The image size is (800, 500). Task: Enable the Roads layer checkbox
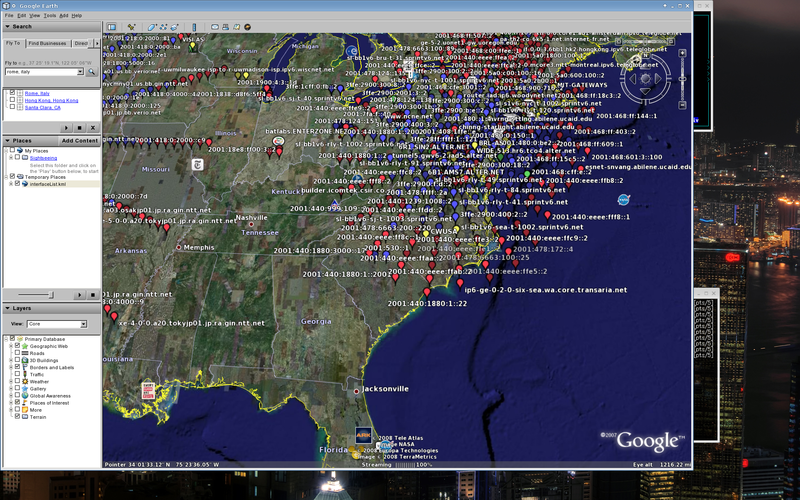coord(17,353)
